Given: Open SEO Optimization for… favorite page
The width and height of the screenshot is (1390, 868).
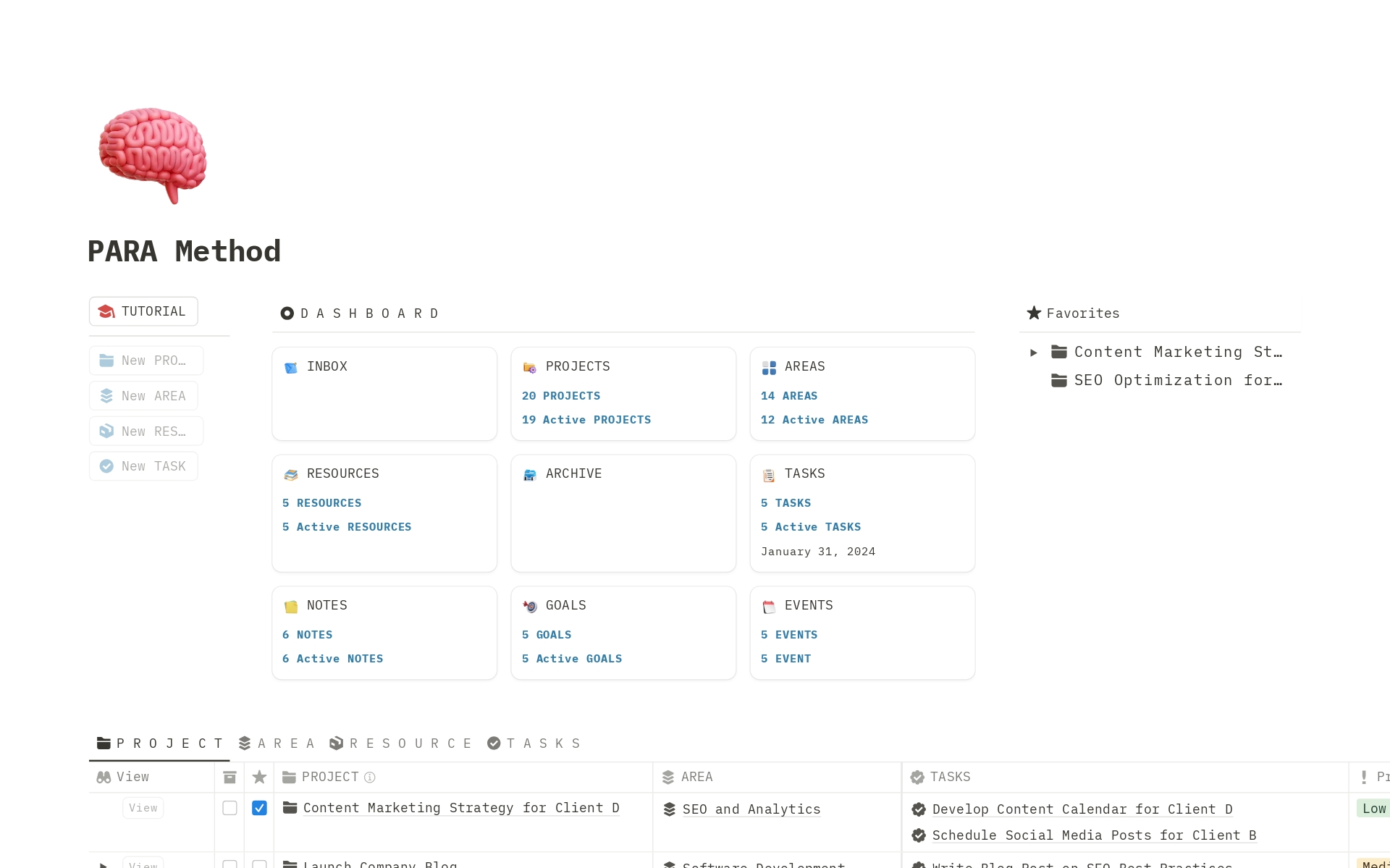Looking at the screenshot, I should click(1166, 381).
